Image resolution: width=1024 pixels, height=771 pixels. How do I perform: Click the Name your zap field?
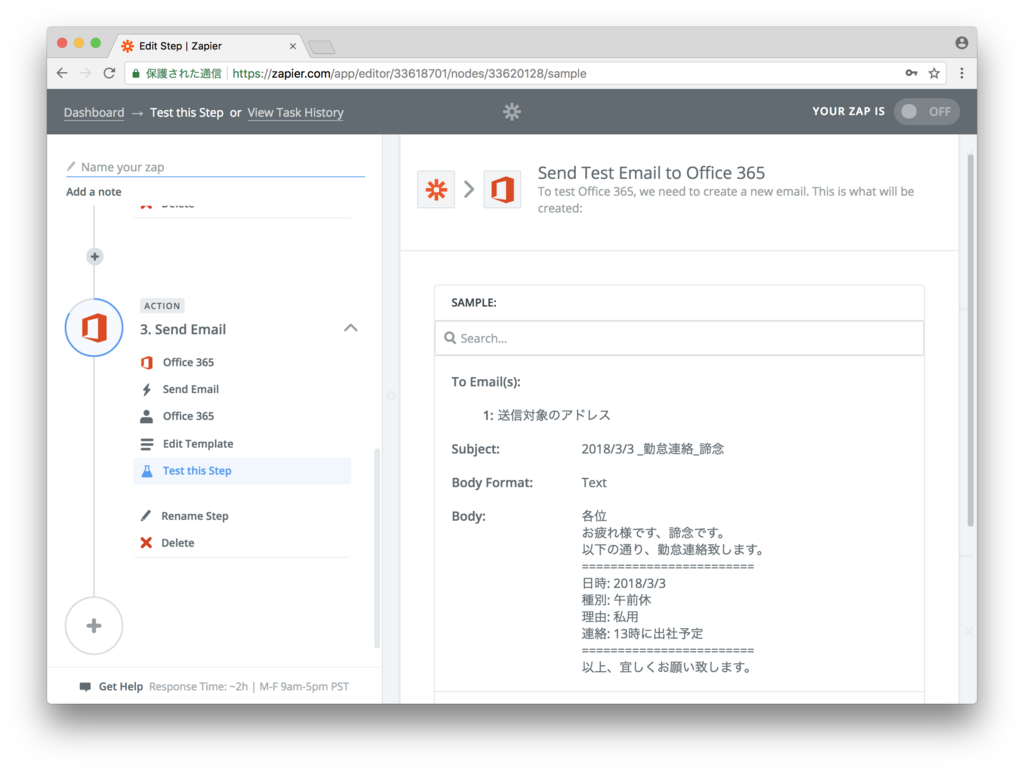(x=216, y=167)
